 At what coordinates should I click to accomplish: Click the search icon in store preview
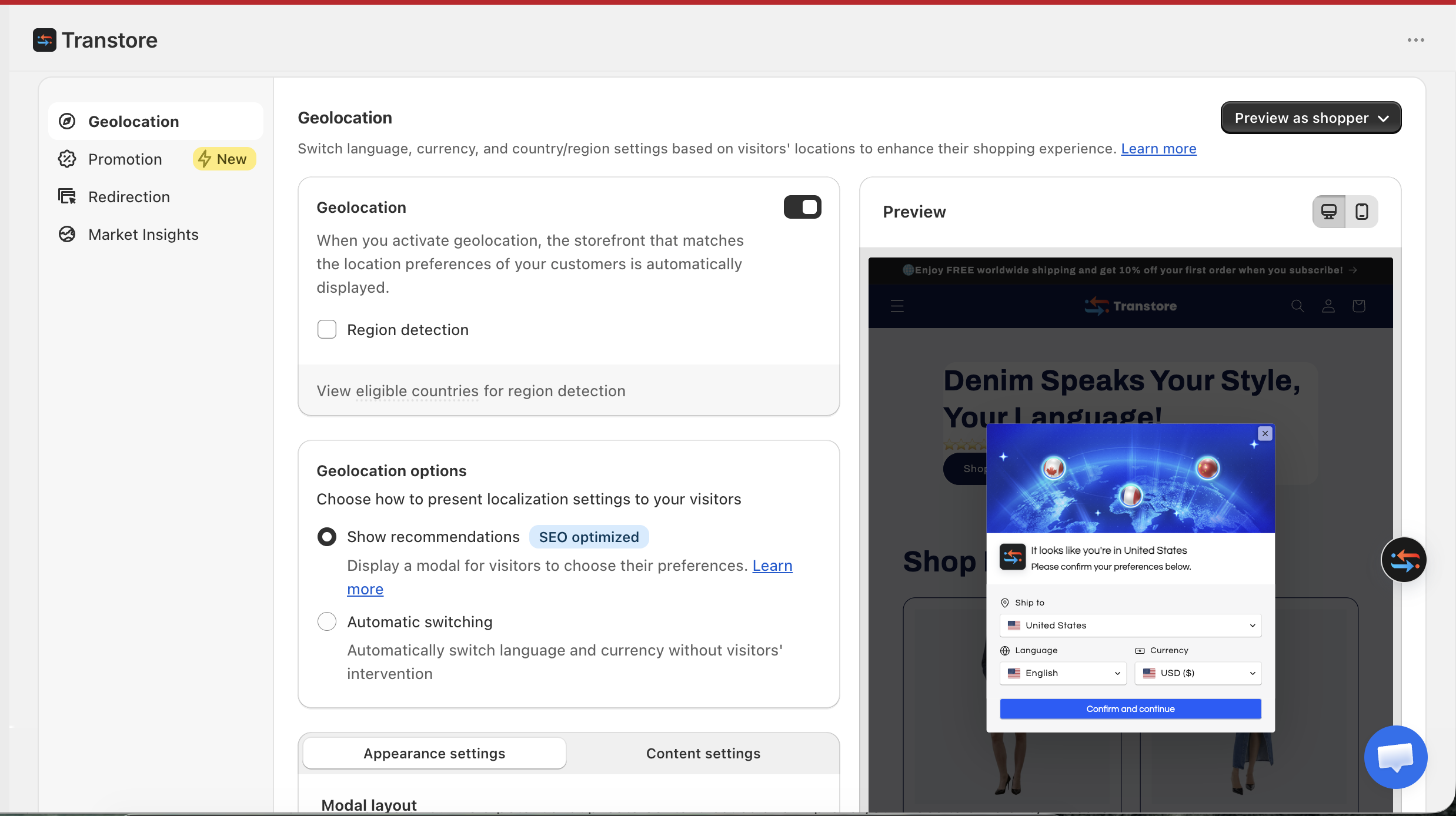pyautogui.click(x=1298, y=306)
